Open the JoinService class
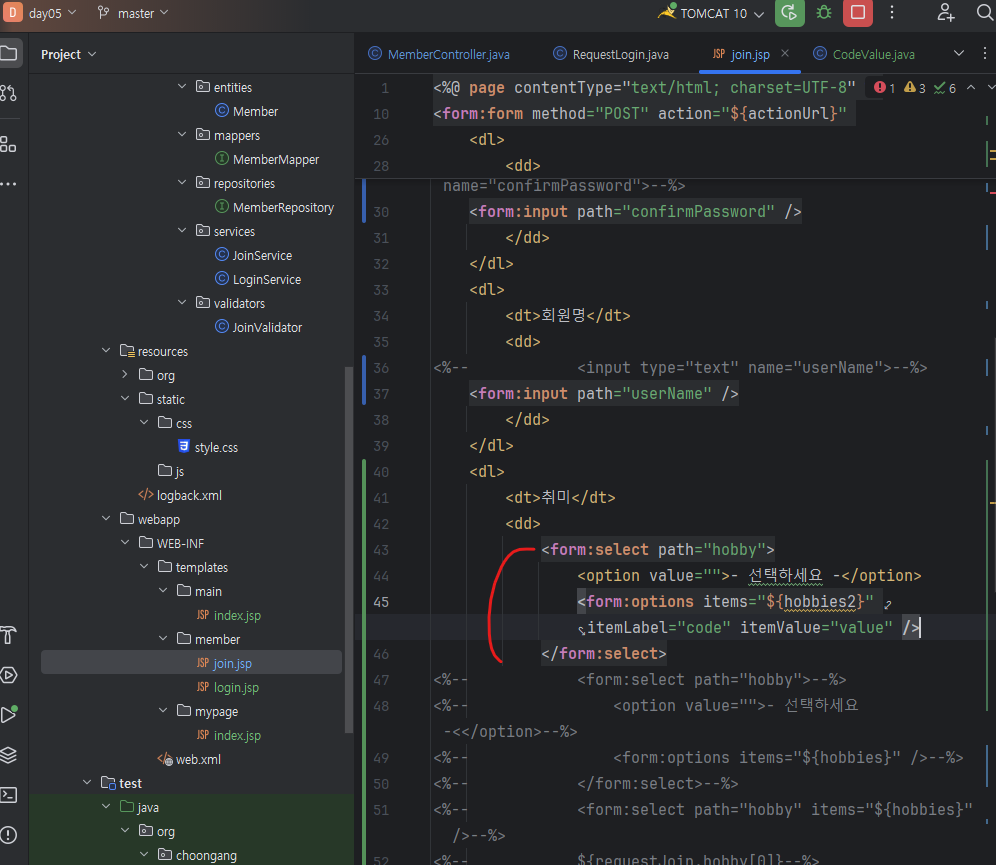 (x=253, y=255)
